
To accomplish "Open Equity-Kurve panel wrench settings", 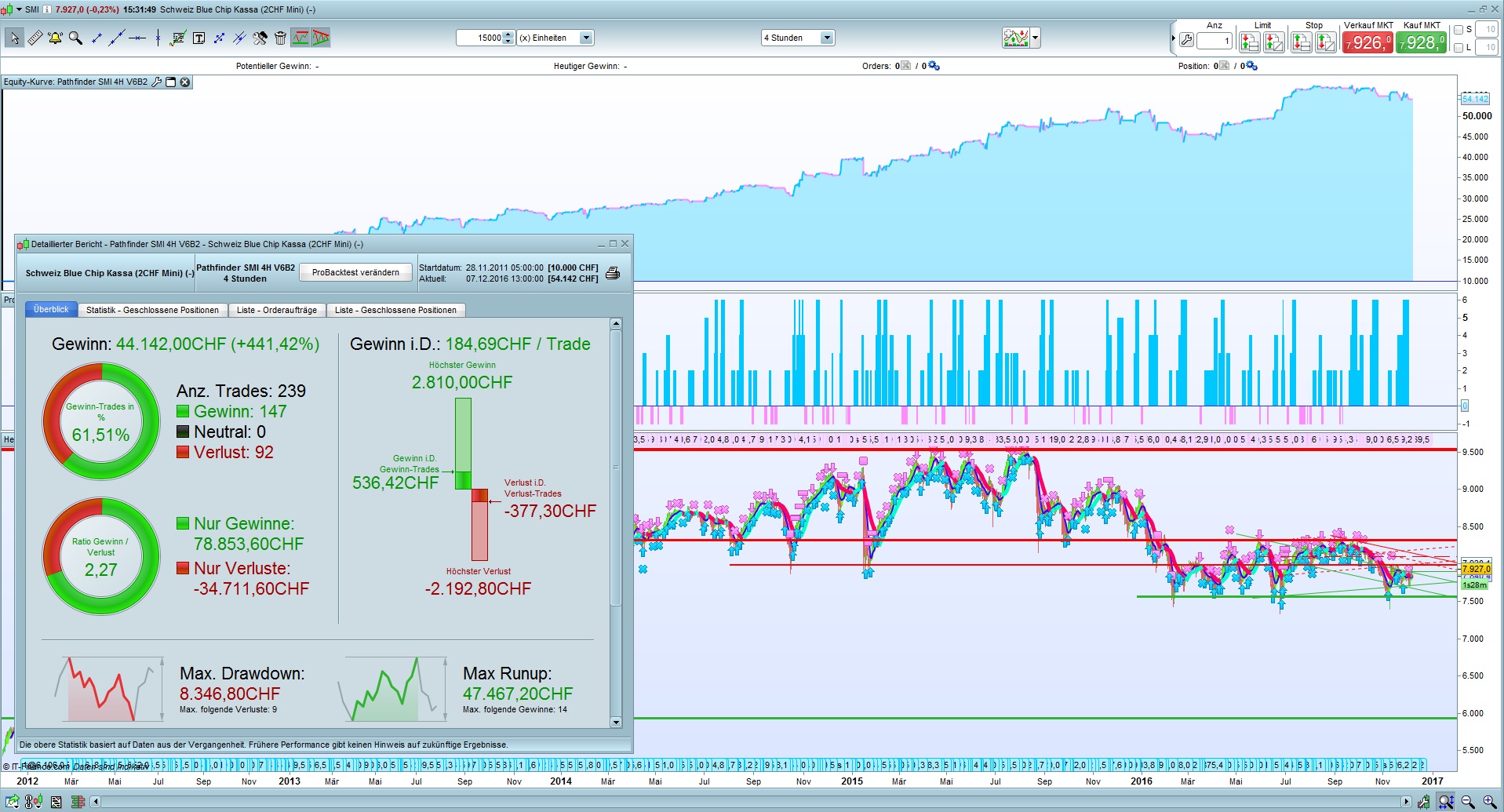I will (156, 82).
